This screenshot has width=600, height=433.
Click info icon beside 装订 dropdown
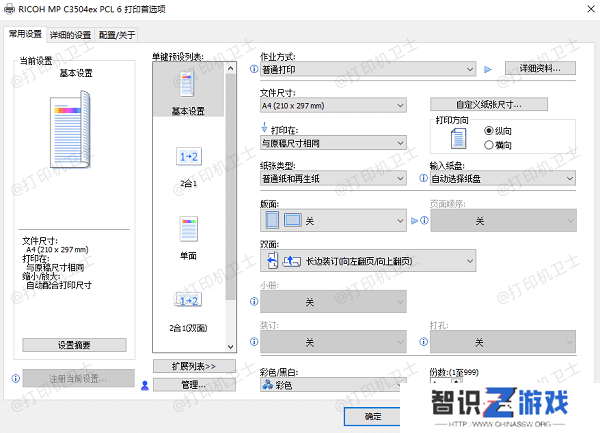click(254, 342)
